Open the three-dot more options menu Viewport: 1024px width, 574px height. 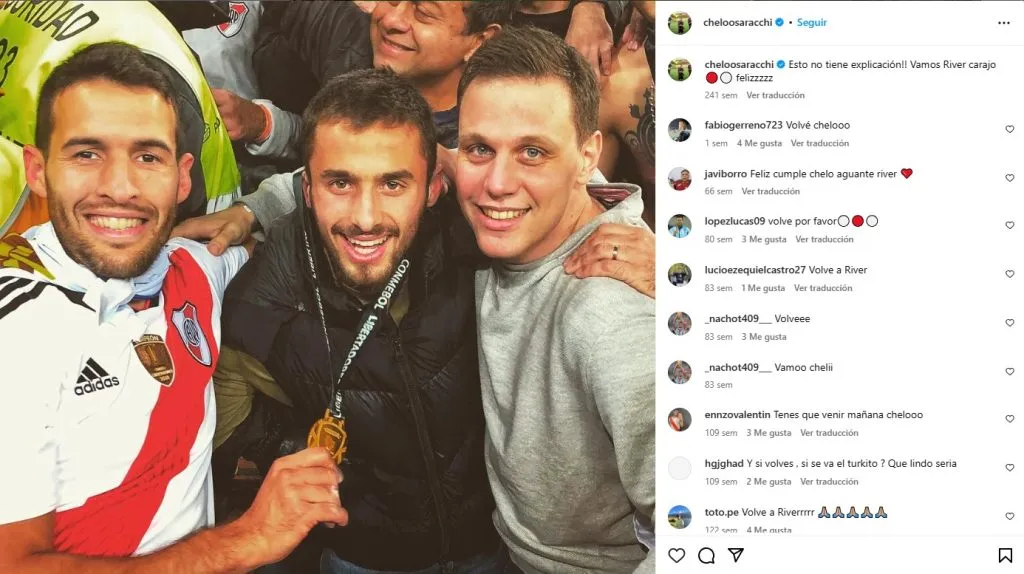1004,23
